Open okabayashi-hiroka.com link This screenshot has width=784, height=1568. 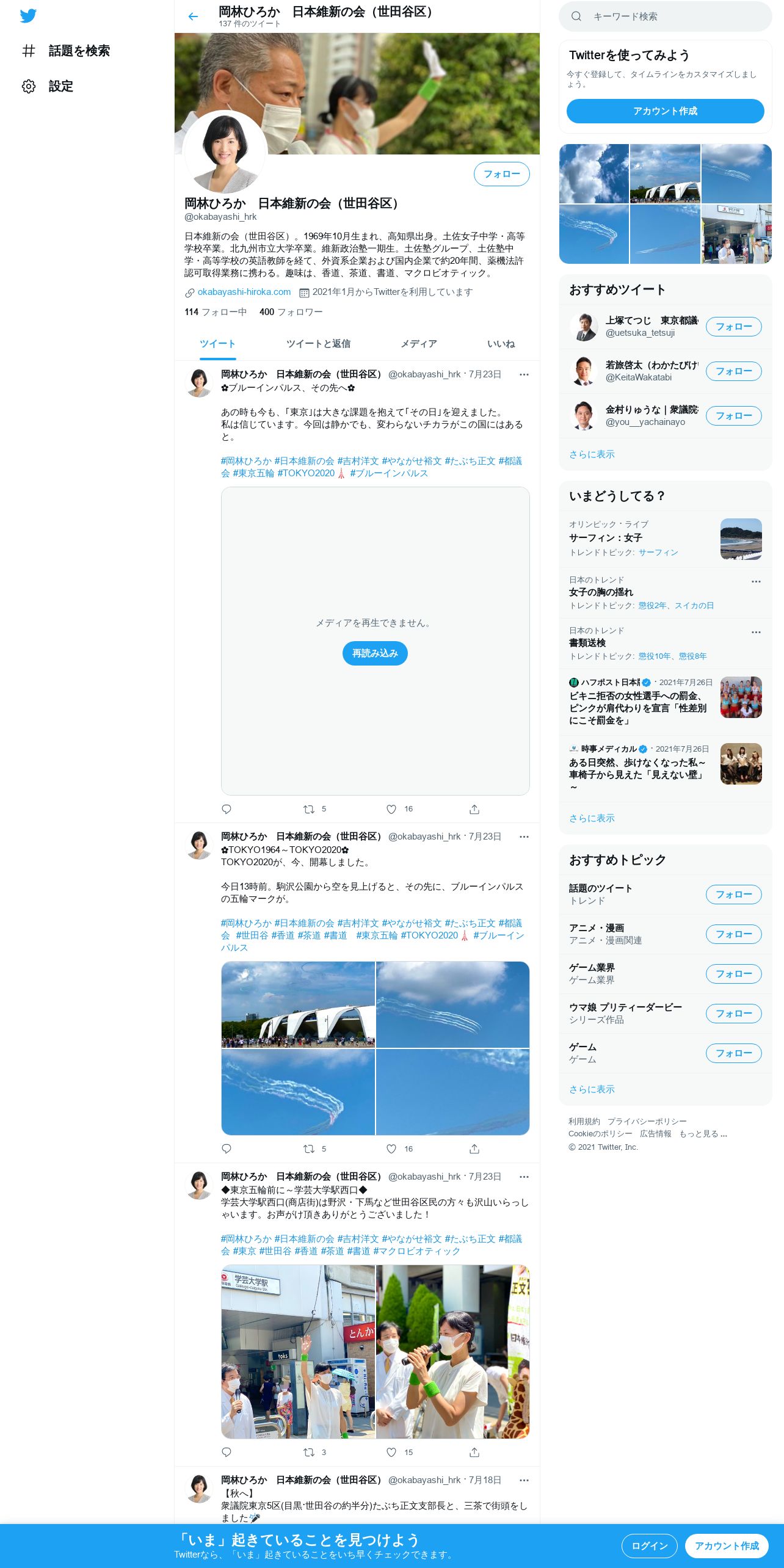pos(244,292)
